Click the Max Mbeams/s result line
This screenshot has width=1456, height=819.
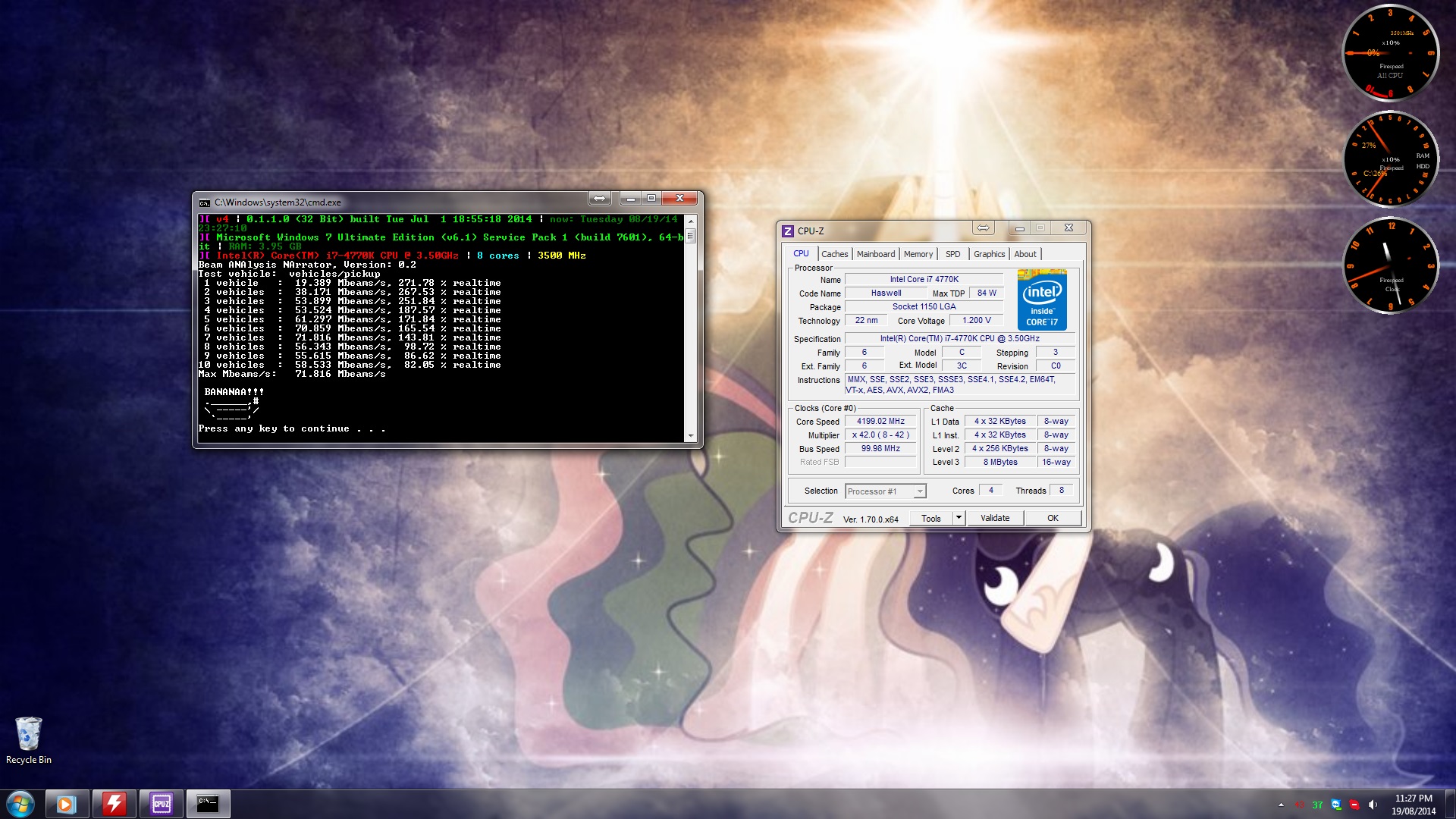pos(292,374)
